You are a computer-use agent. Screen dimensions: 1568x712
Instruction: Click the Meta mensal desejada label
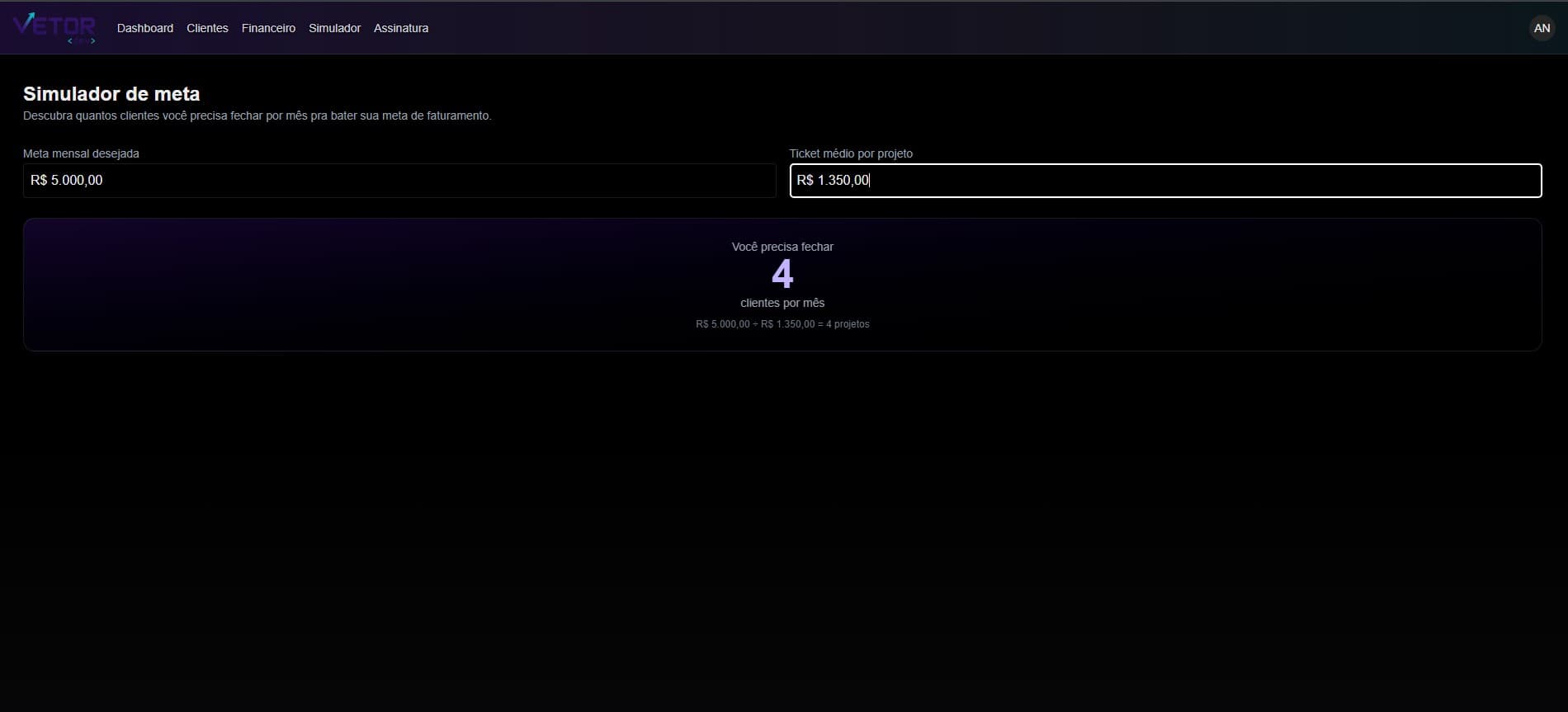click(81, 153)
